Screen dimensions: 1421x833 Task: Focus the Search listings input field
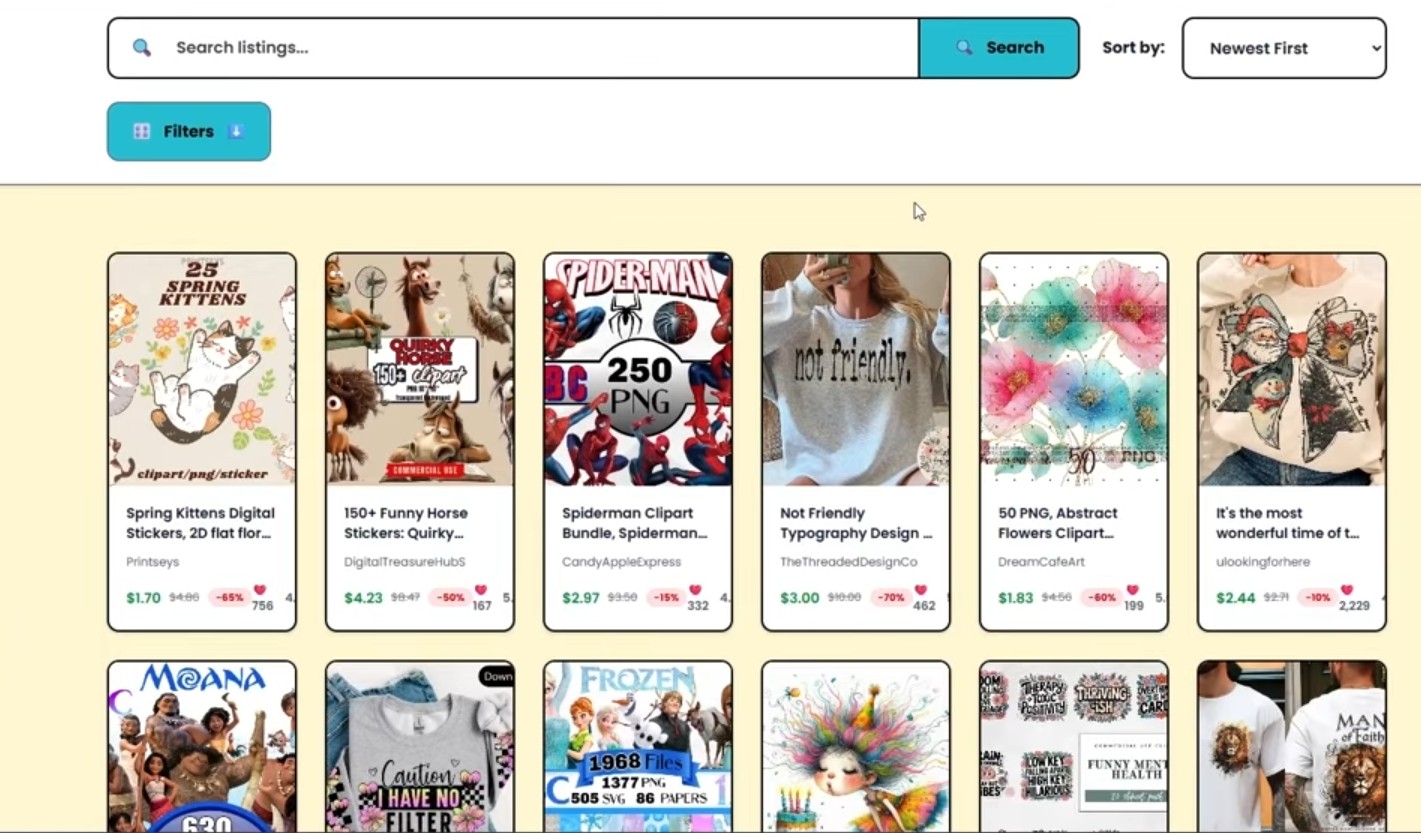pyautogui.click(x=513, y=47)
